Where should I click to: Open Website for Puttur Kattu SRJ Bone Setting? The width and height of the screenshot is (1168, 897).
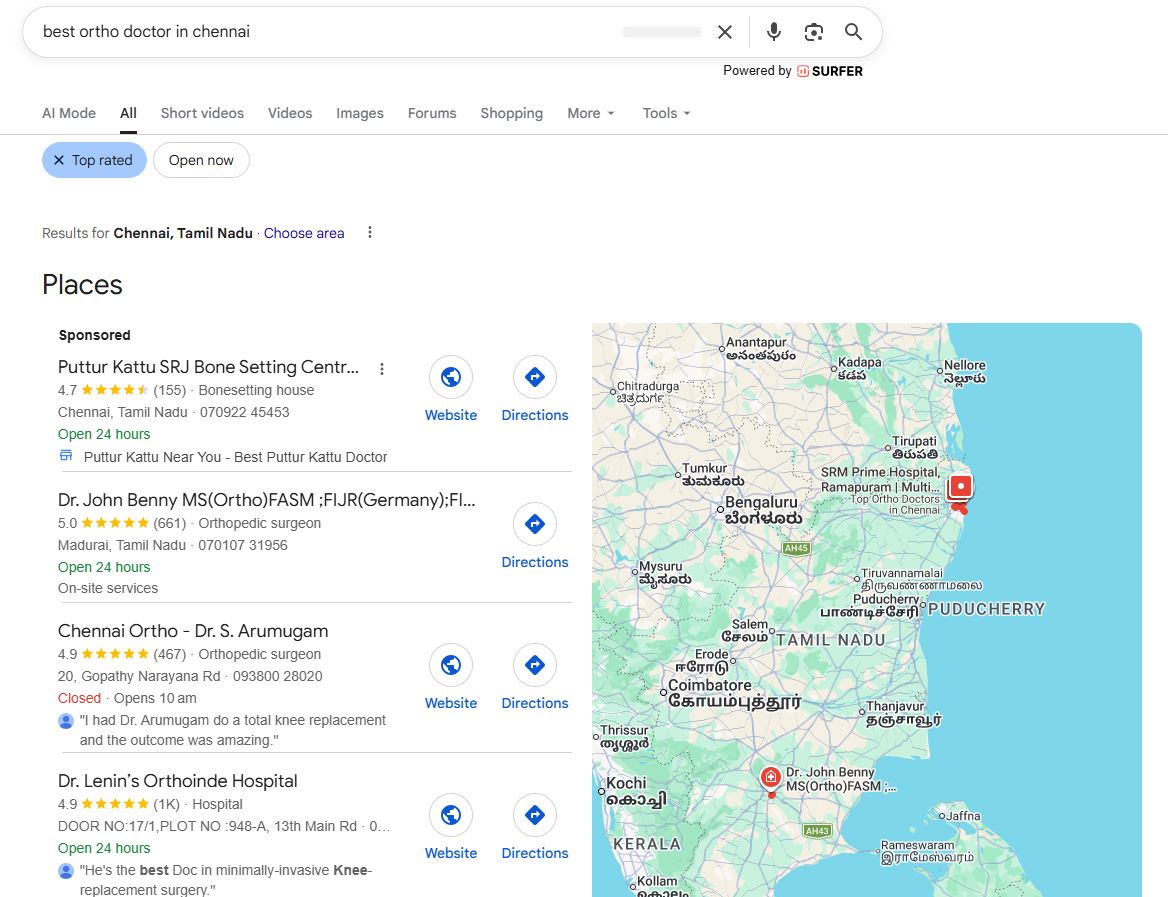pos(450,377)
